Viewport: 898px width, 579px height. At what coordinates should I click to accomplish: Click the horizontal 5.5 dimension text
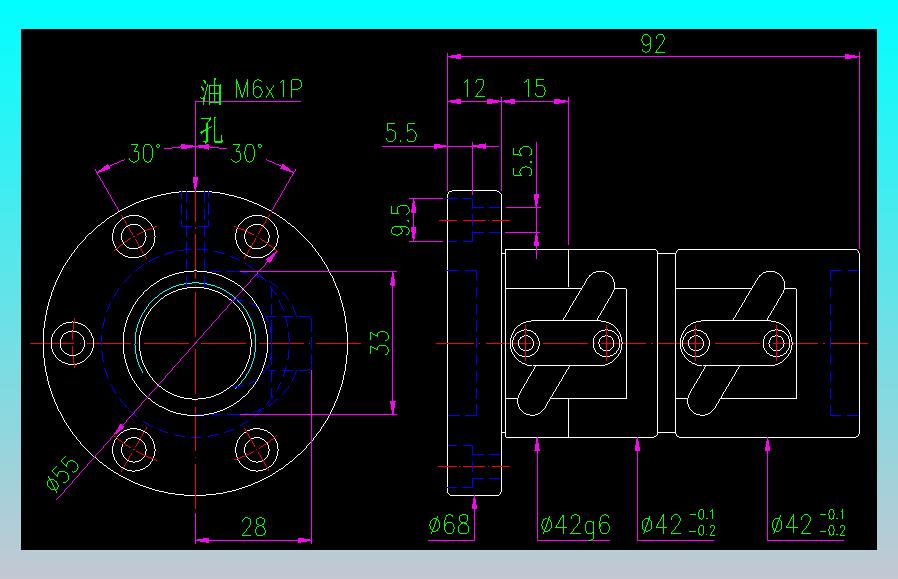401,133
